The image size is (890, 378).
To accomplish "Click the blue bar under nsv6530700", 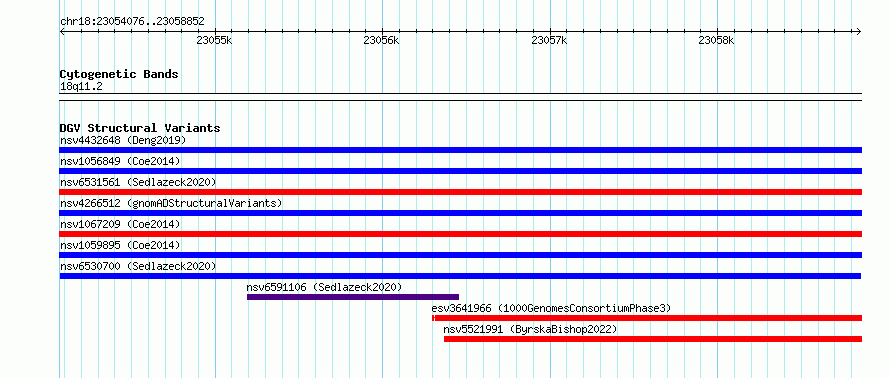I will [x=460, y=276].
